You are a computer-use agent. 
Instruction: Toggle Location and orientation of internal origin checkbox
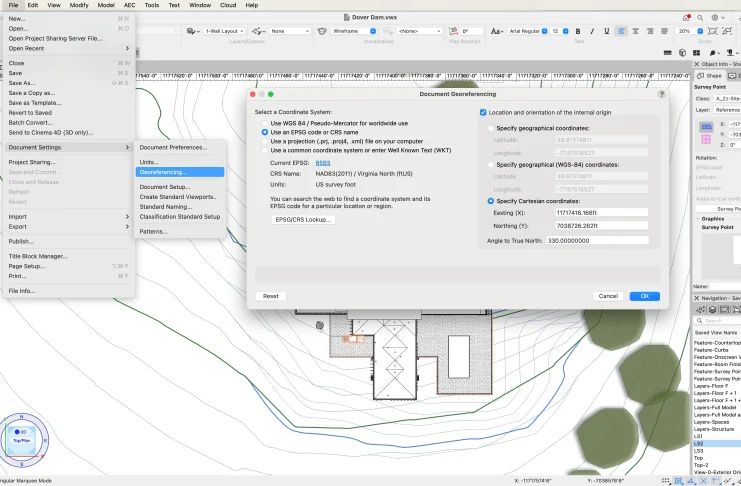[484, 112]
